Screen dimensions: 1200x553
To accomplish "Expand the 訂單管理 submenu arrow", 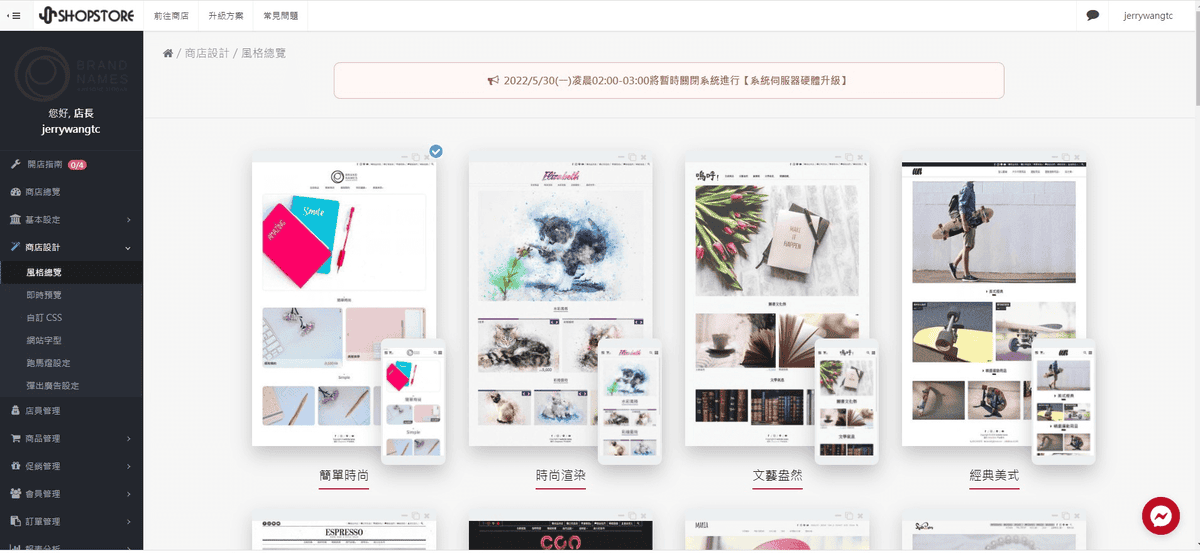I will coord(129,521).
